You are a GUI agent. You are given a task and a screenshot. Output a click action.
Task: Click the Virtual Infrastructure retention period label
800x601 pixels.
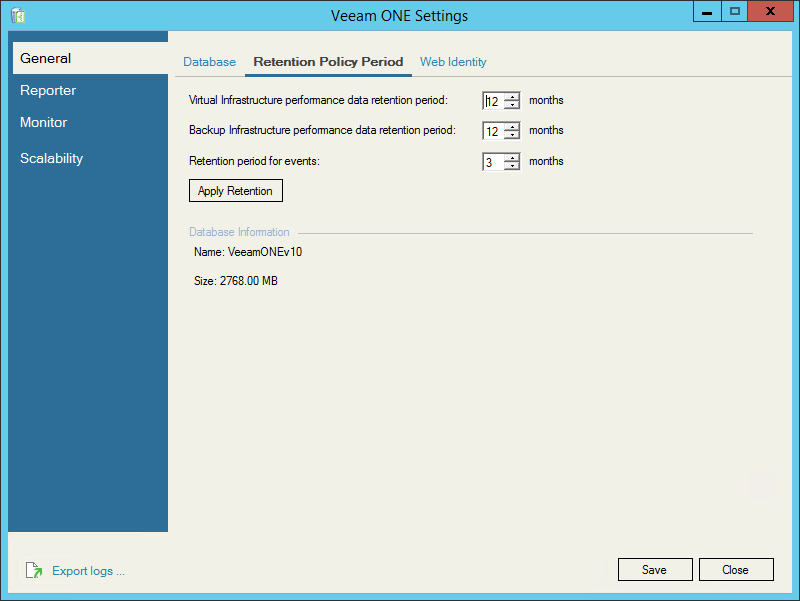pyautogui.click(x=318, y=100)
